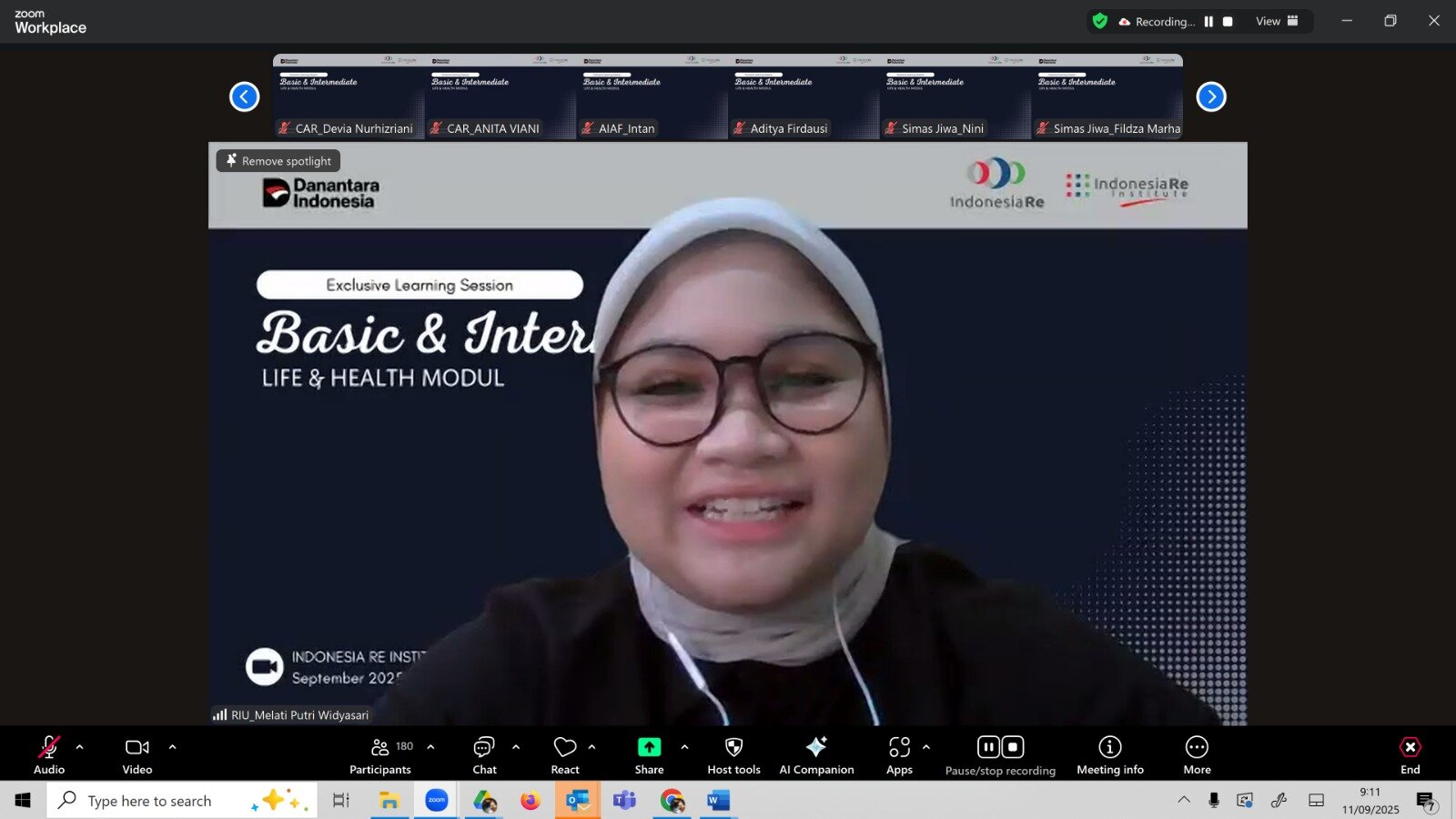The height and width of the screenshot is (819, 1456).
Task: Open the View layout menu
Action: 1277,21
